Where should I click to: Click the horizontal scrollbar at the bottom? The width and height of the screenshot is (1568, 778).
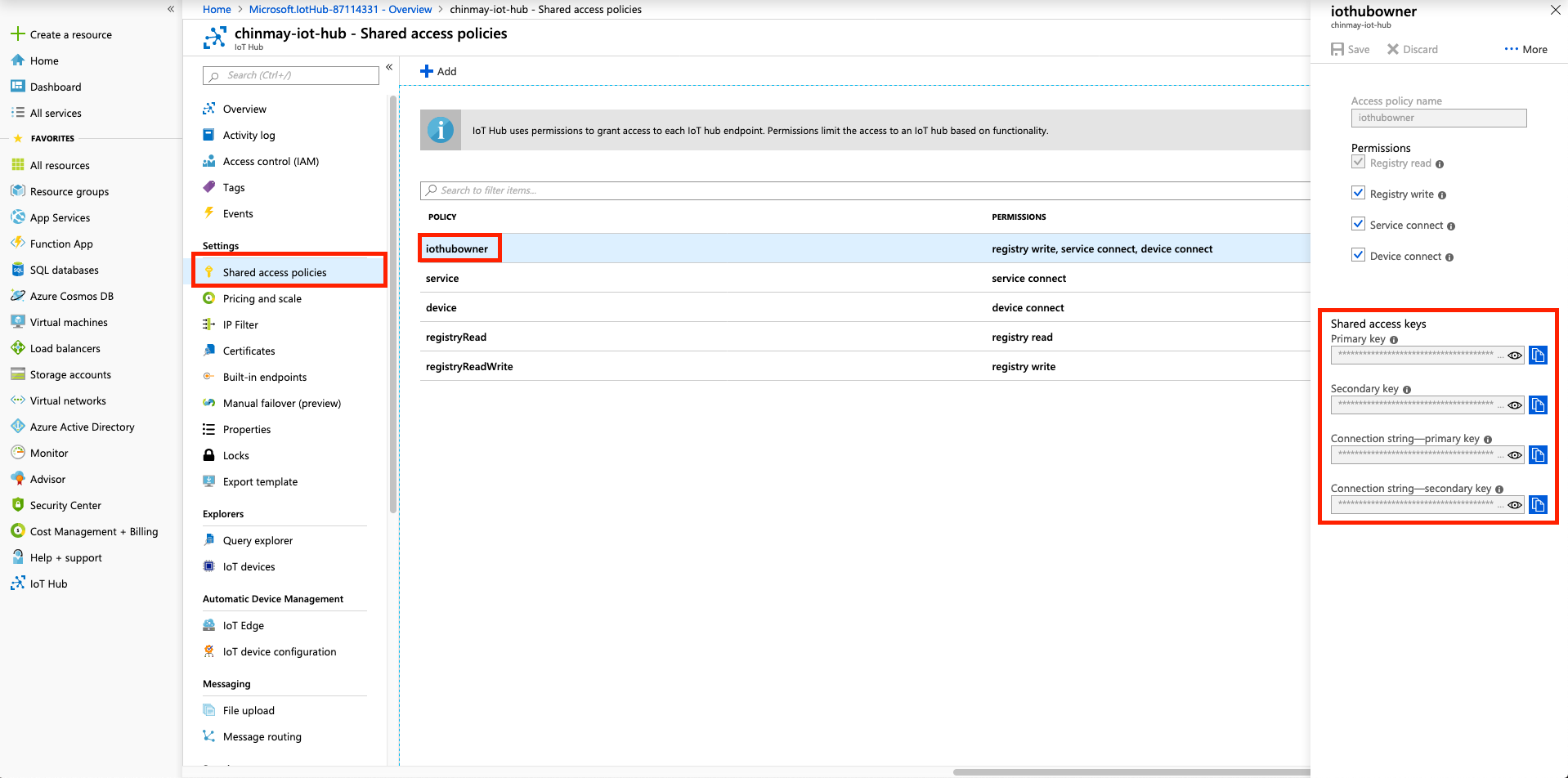click(1131, 771)
